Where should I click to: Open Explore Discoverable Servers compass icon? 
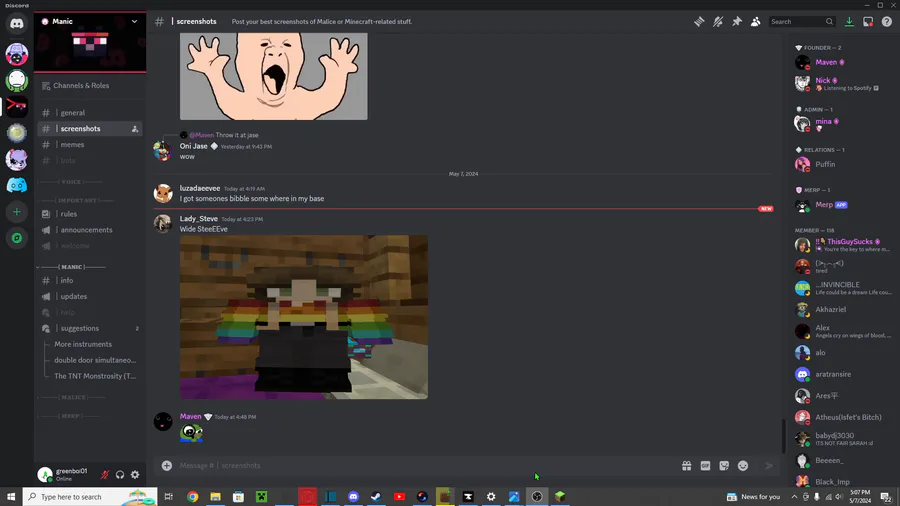pos(17,238)
